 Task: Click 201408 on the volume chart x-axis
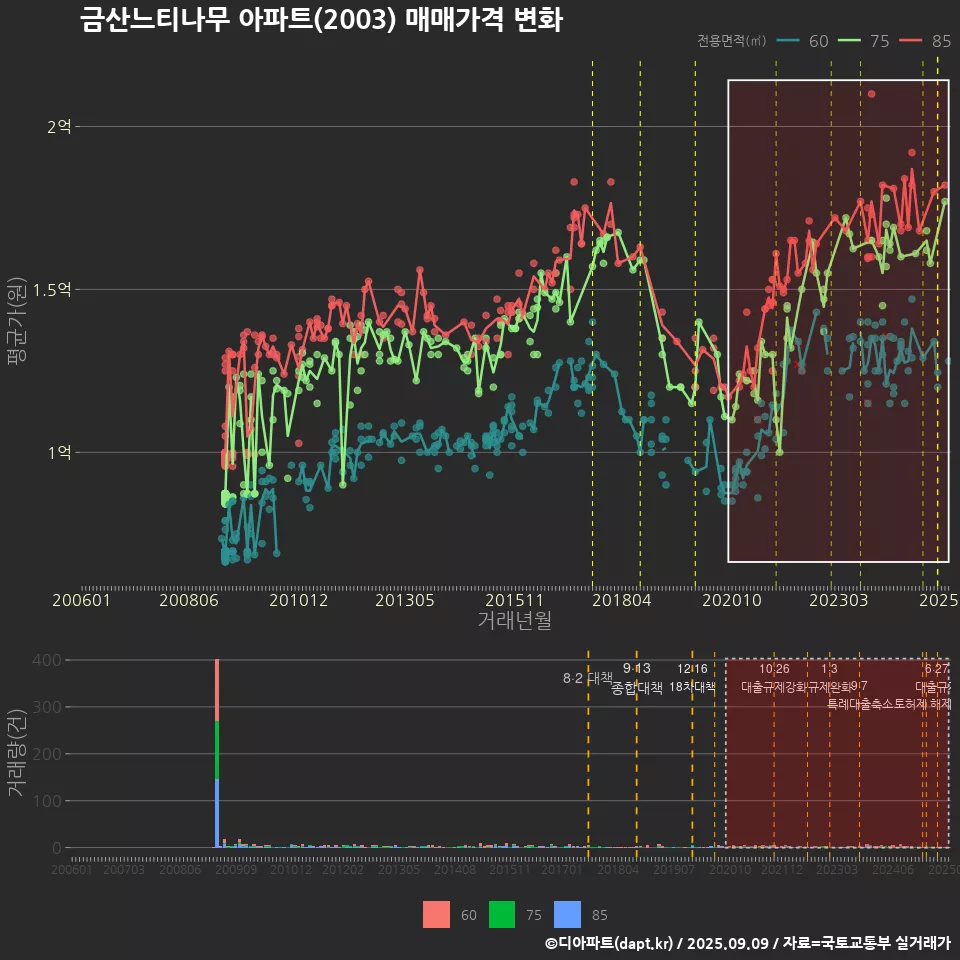click(455, 869)
